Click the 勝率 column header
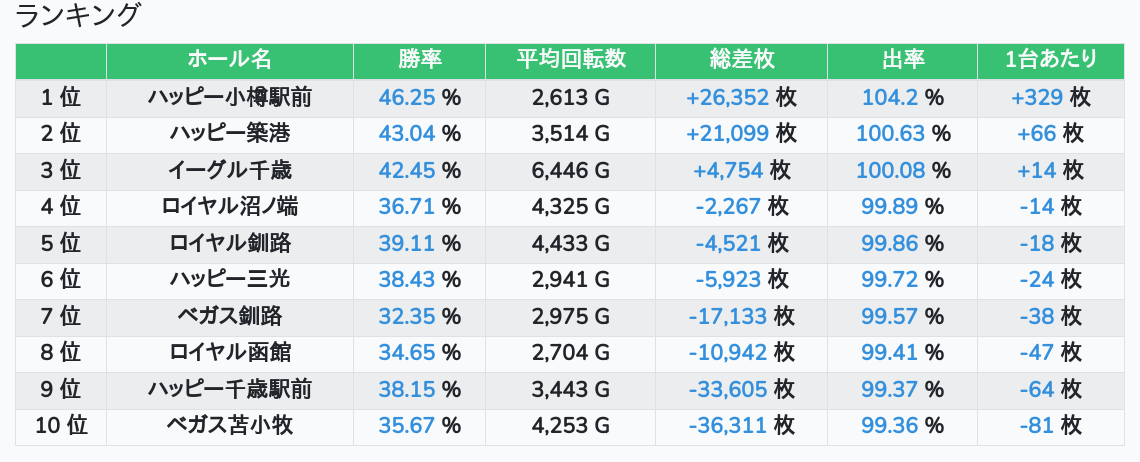This screenshot has width=1140, height=462. 419,60
